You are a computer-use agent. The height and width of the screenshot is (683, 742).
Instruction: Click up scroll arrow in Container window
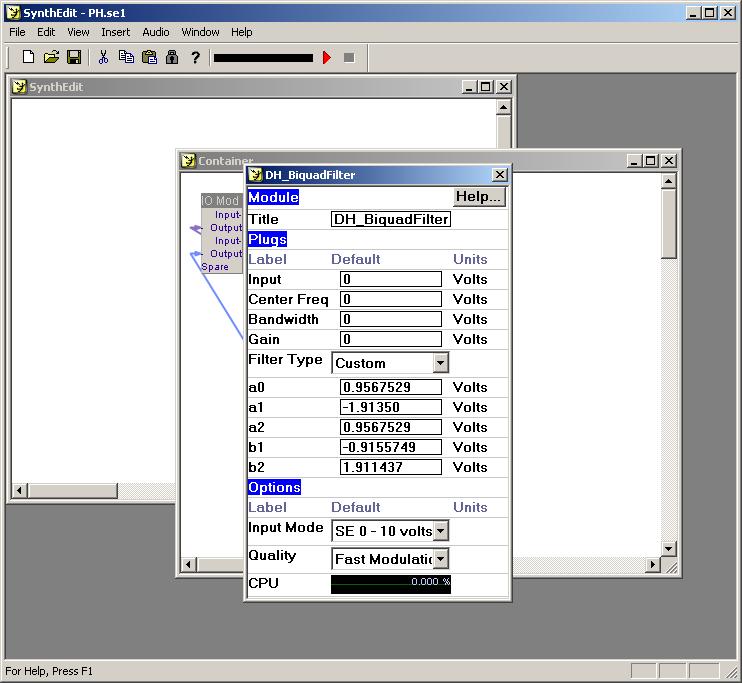tap(668, 181)
